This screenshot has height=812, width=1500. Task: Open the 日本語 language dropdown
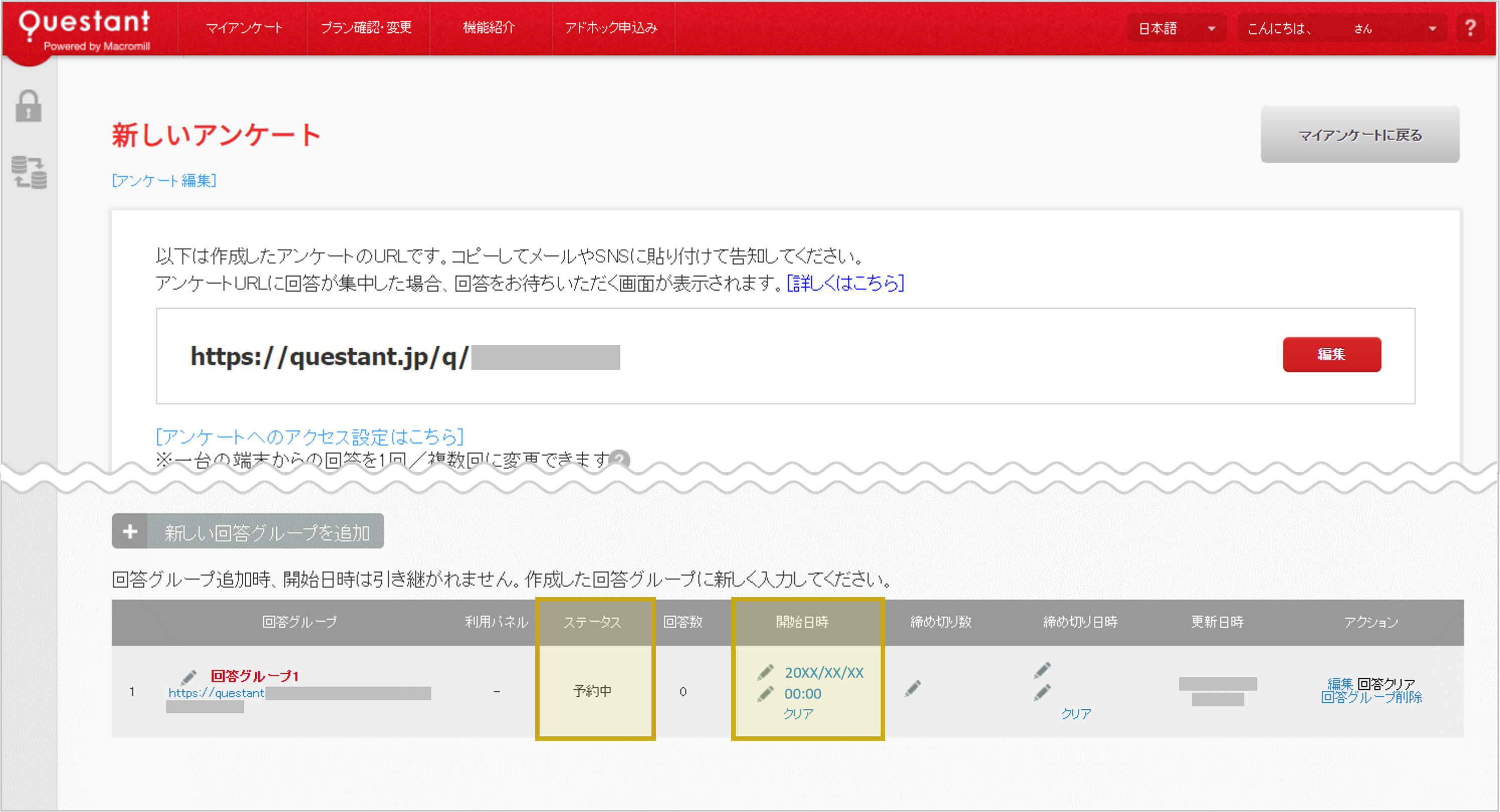click(1176, 29)
